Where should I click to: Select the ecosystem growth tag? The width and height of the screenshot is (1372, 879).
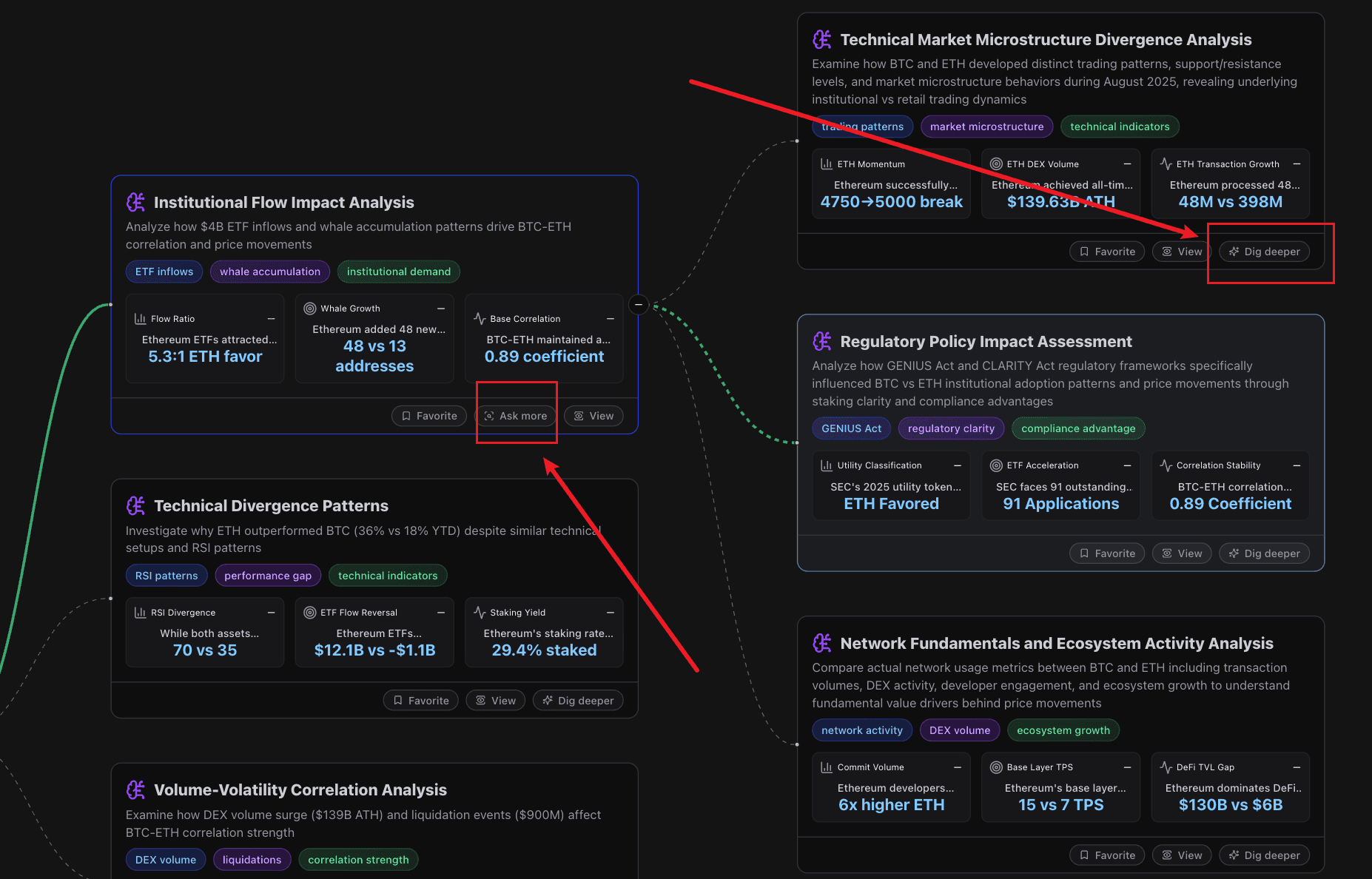(x=1063, y=730)
